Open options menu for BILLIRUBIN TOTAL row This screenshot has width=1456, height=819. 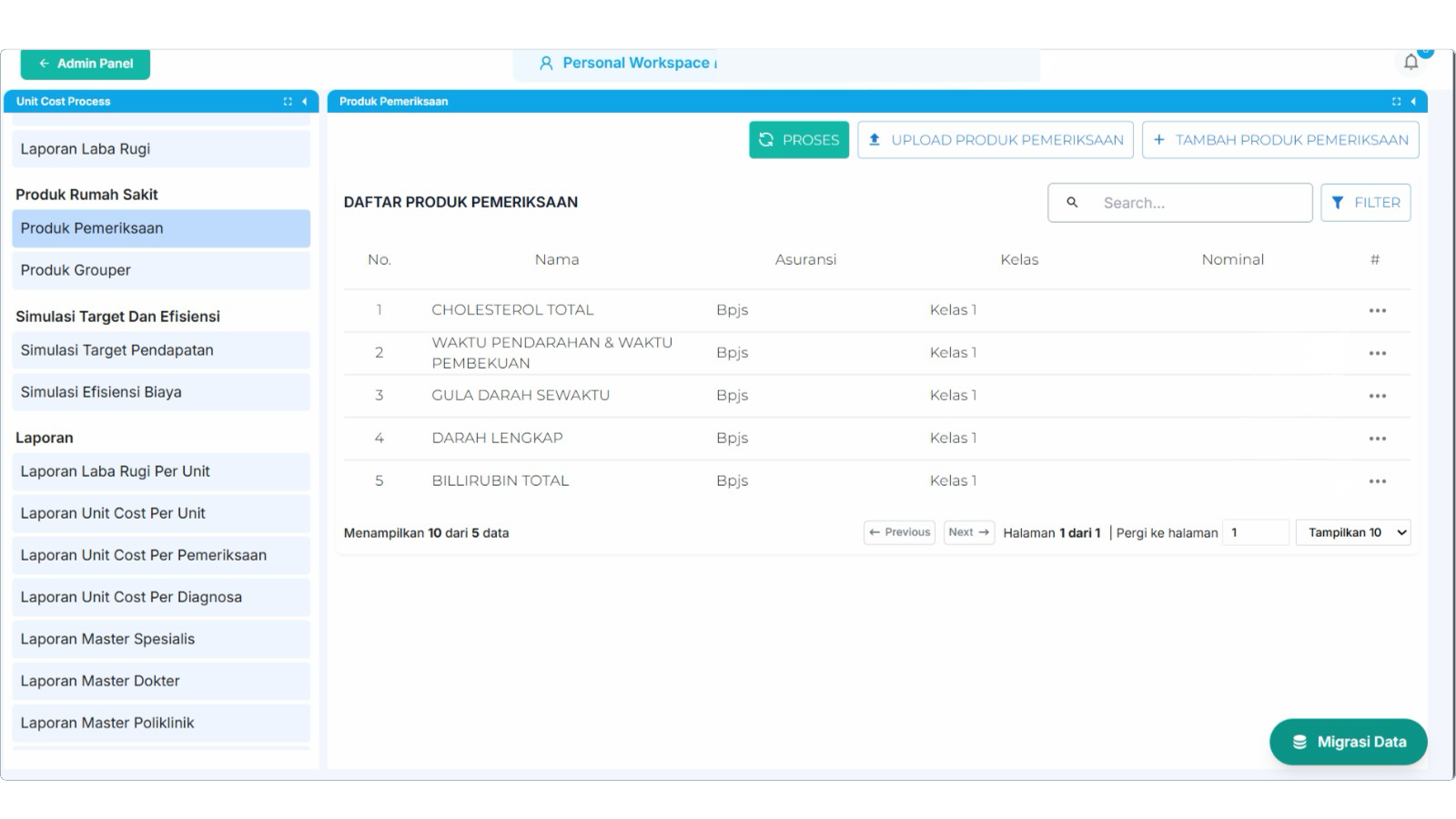click(x=1377, y=481)
